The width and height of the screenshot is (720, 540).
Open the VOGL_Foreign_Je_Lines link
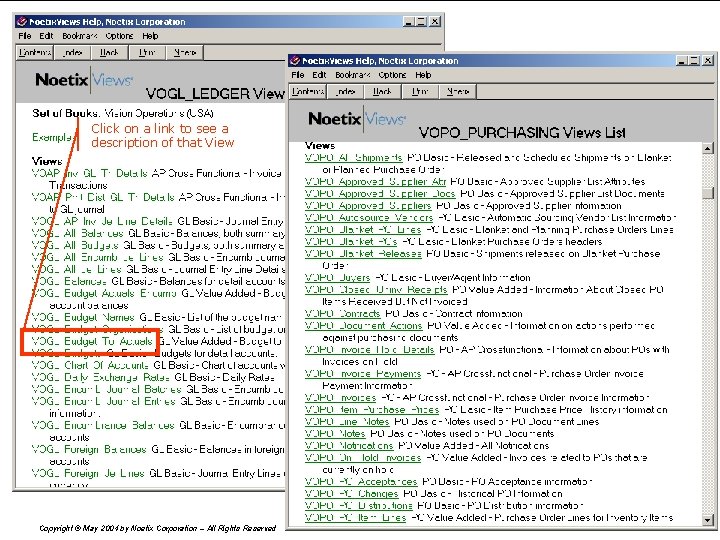coord(88,473)
